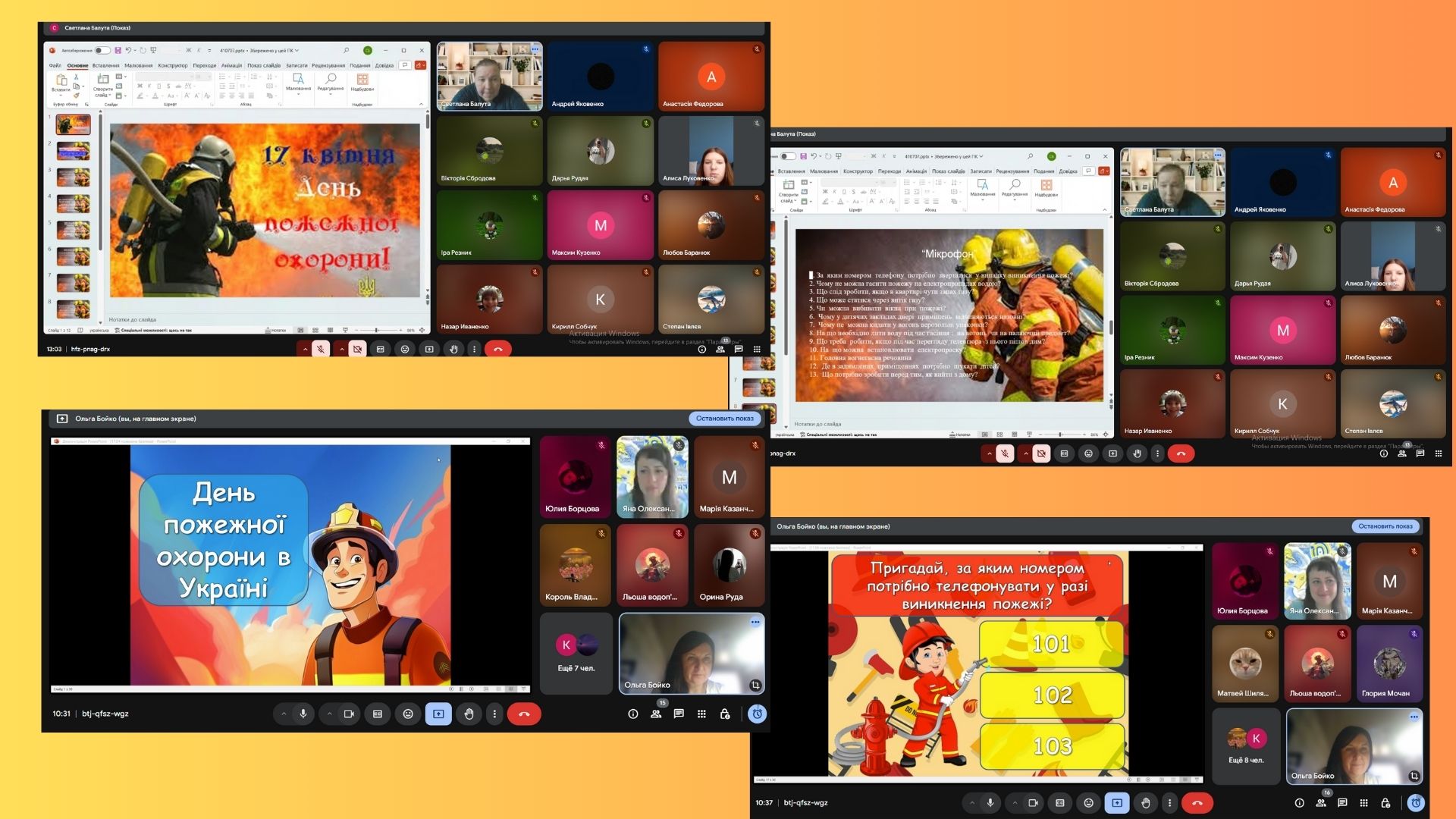
Task: Unmute microphone in the 13:03 hfz-pnag-drx meeting
Action: [x=321, y=349]
